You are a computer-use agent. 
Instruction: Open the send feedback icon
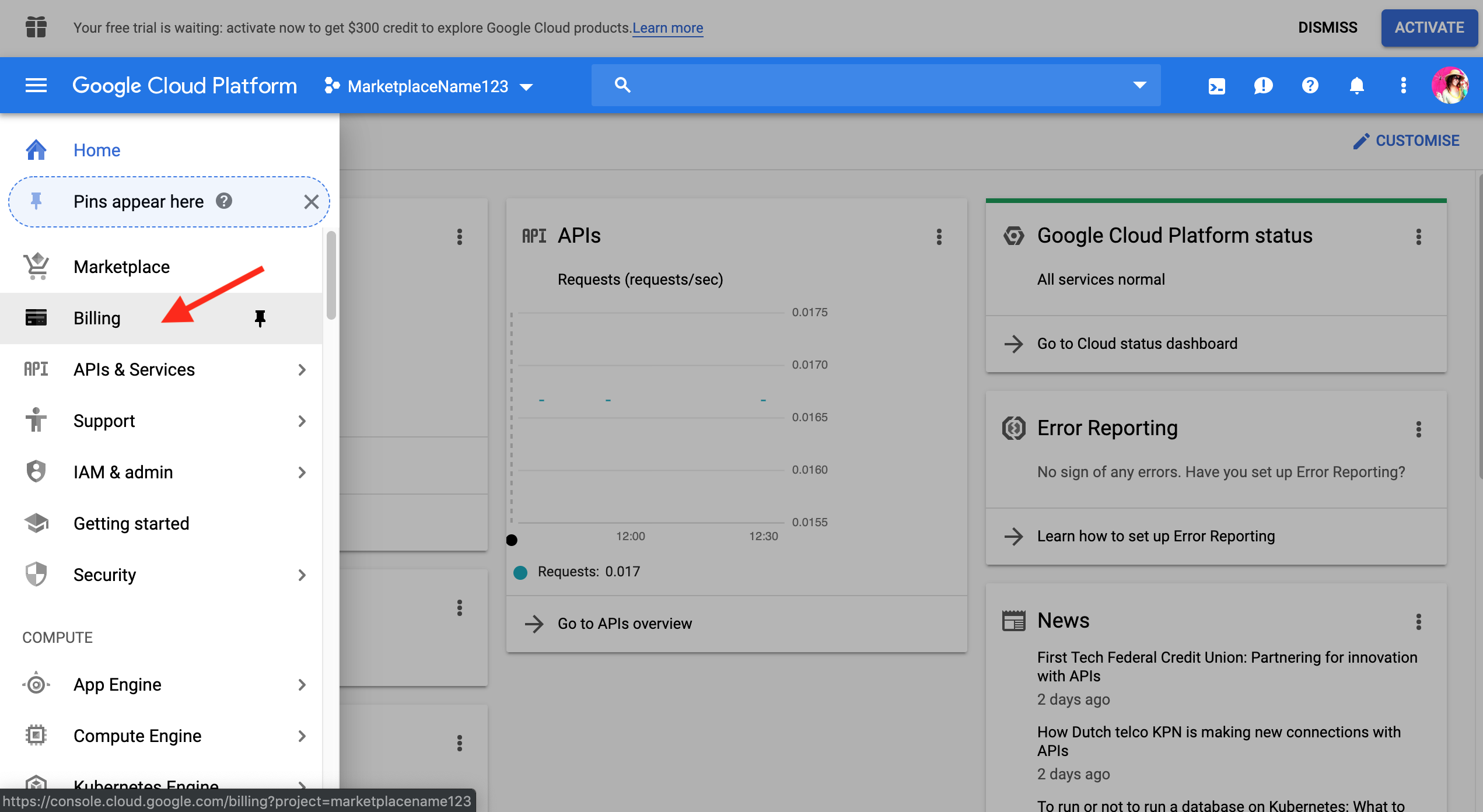1263,85
